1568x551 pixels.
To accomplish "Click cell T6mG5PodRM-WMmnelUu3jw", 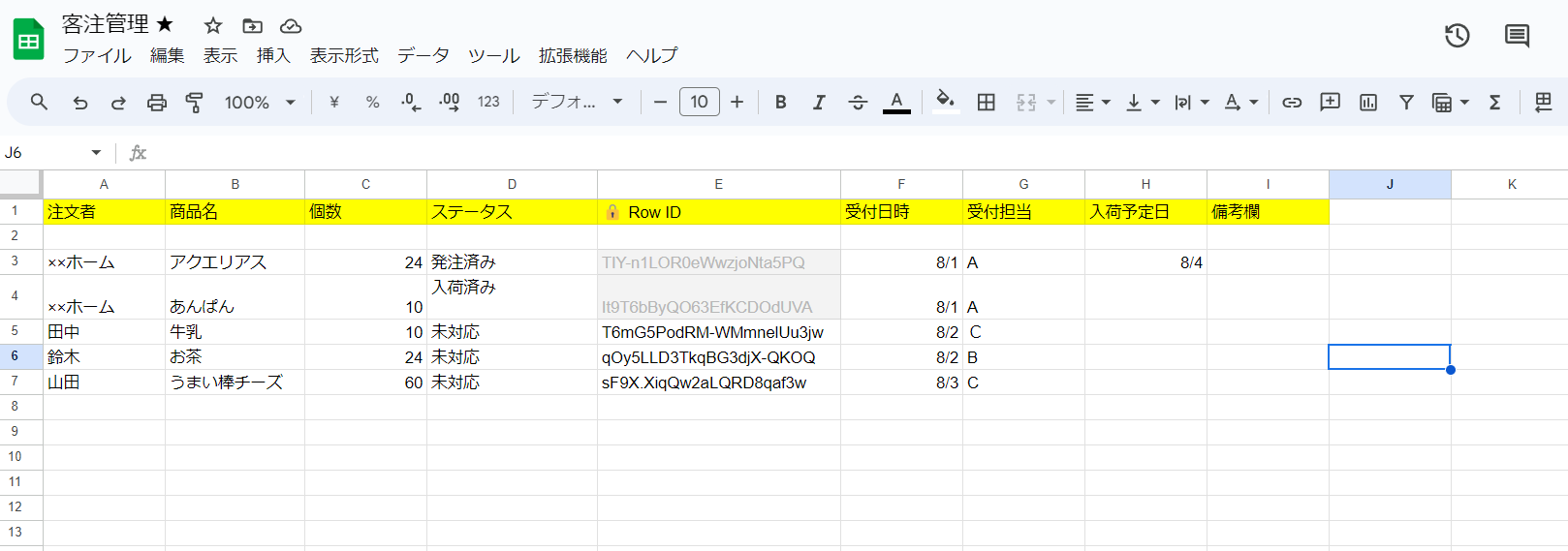I will tap(719, 331).
